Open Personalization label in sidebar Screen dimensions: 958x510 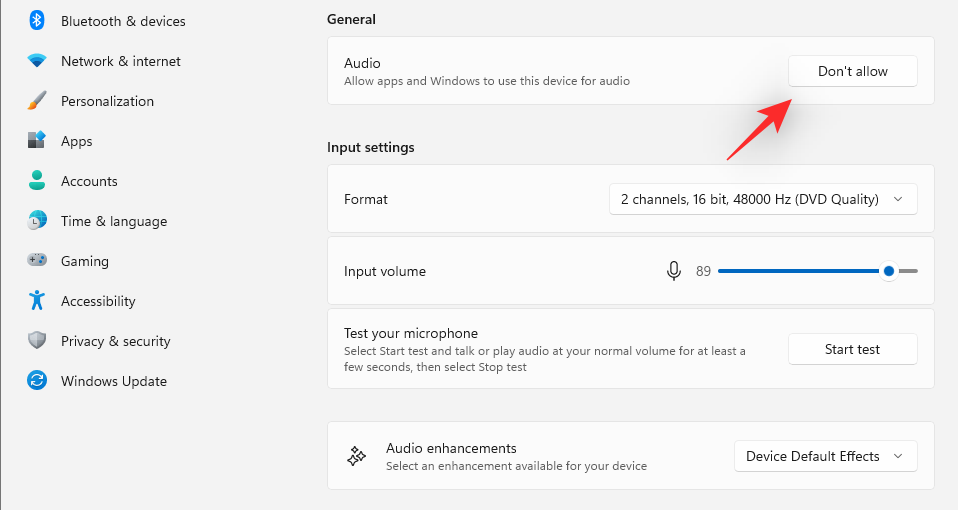coord(107,101)
